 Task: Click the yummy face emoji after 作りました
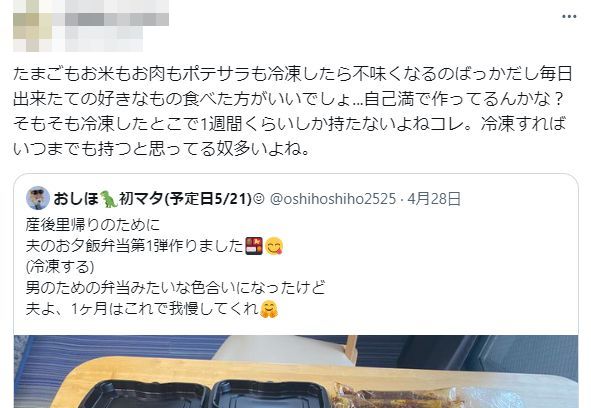click(274, 246)
